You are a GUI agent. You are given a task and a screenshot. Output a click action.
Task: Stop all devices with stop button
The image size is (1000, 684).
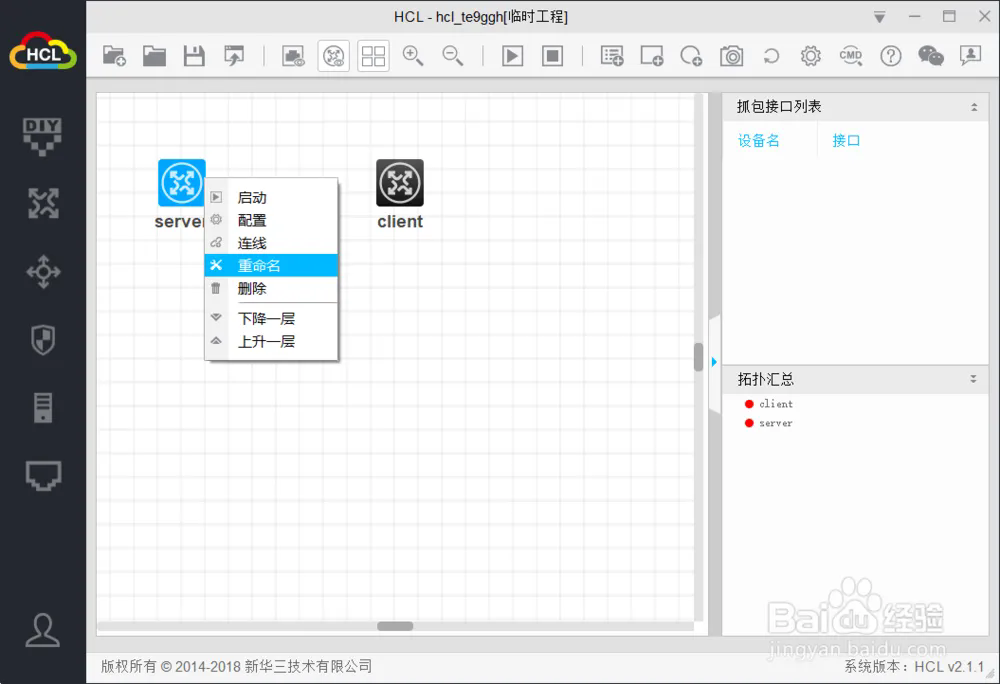(x=552, y=56)
